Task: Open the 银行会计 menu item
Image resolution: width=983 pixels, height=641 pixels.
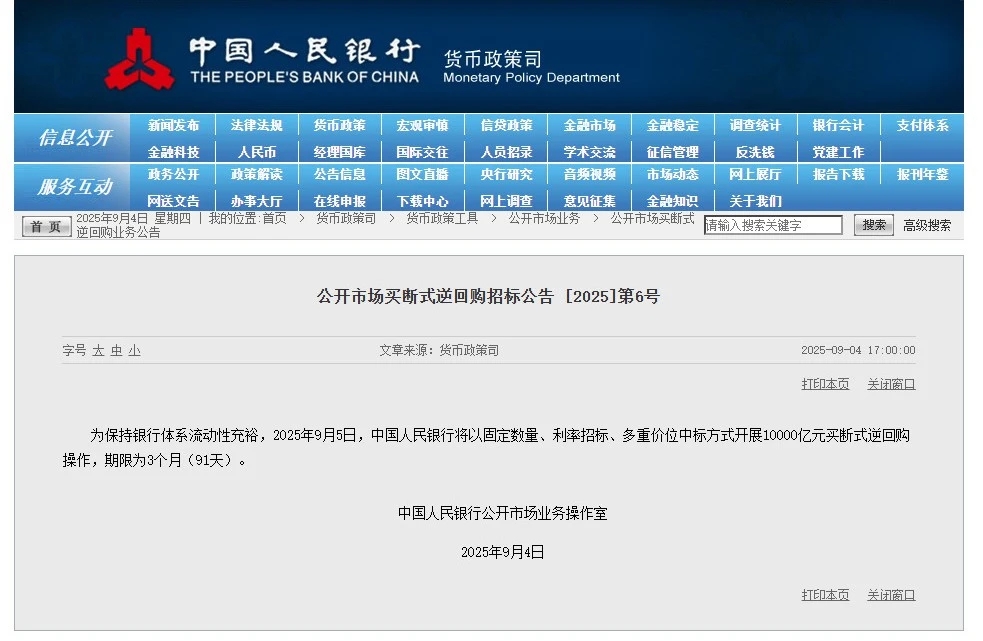Action: pos(838,125)
